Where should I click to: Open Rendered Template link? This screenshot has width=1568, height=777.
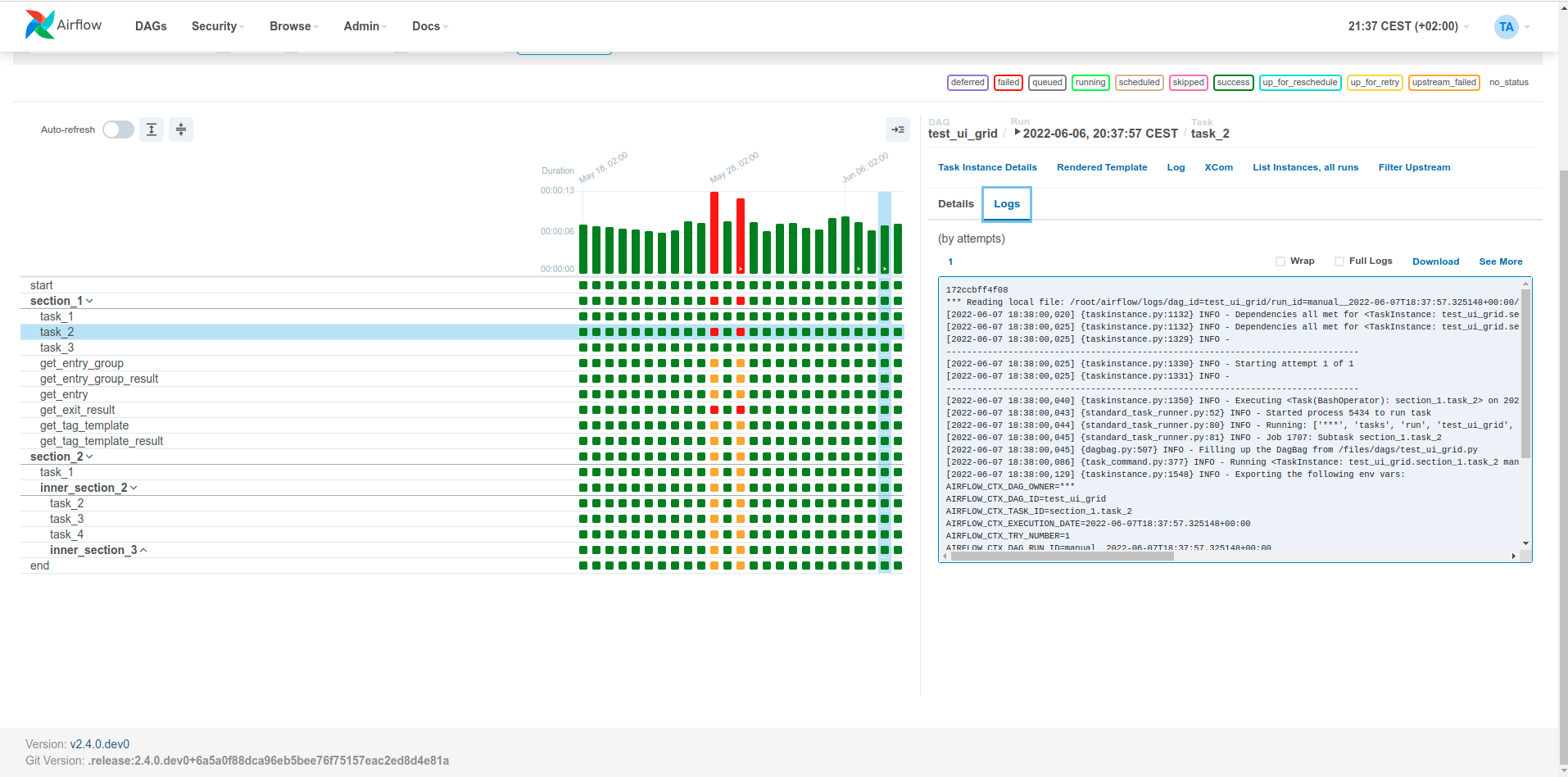(1102, 167)
